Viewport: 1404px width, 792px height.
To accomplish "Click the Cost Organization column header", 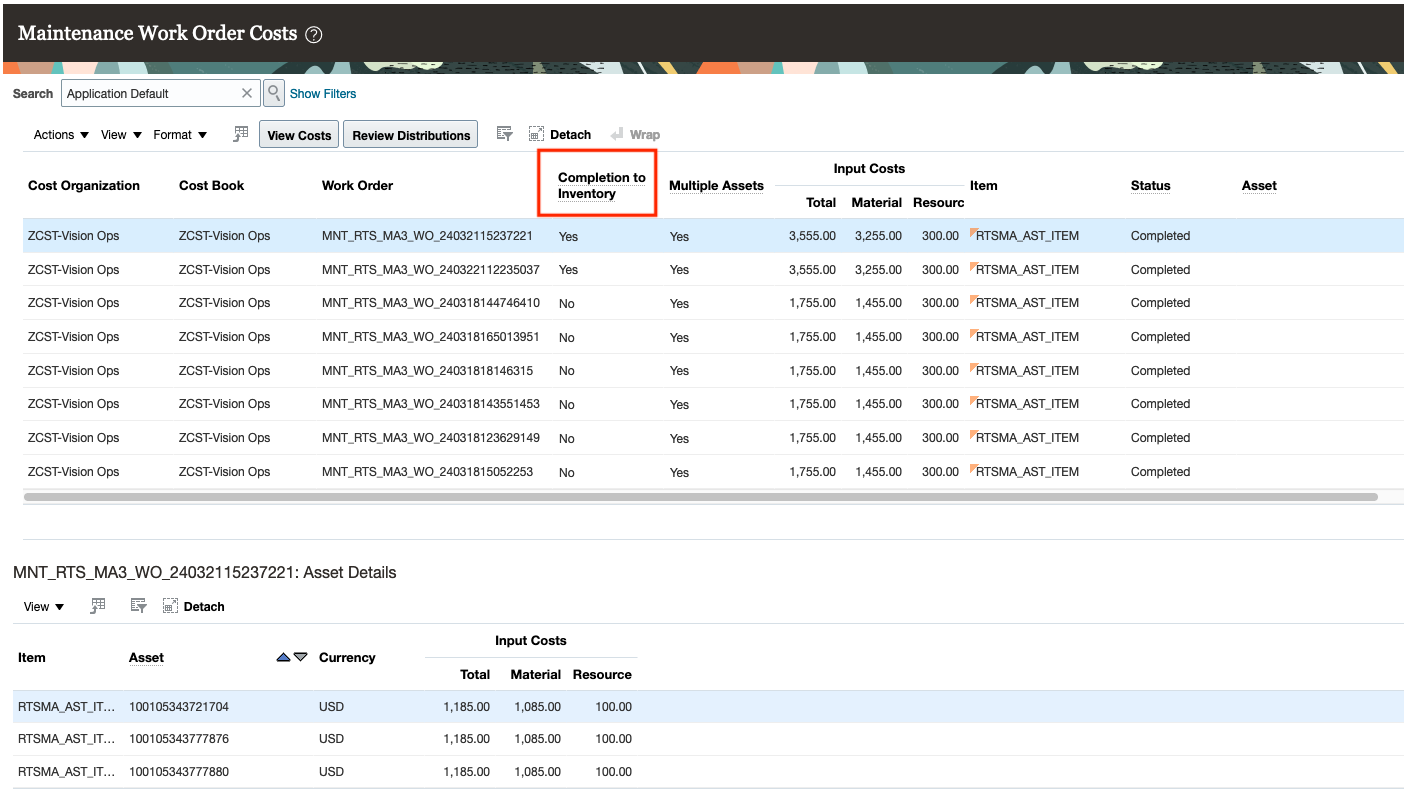I will [x=84, y=185].
